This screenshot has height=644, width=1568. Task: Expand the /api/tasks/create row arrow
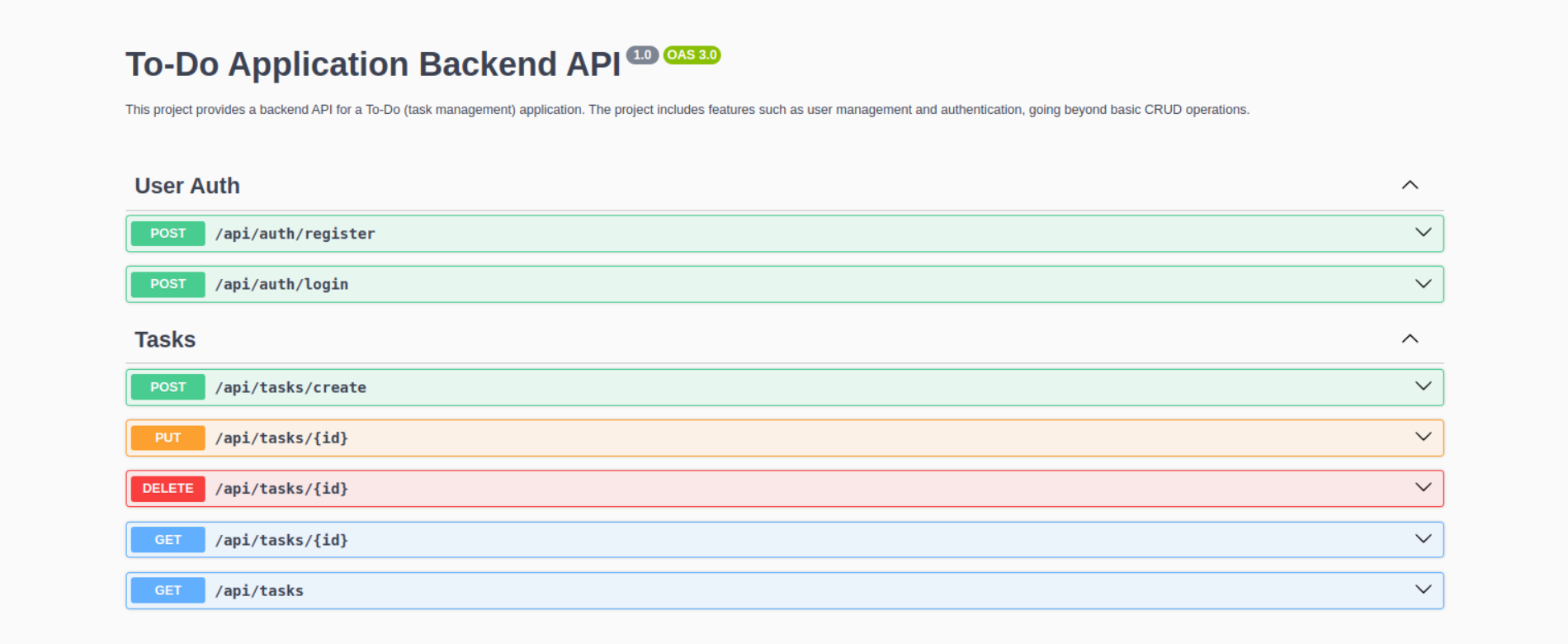[1424, 386]
